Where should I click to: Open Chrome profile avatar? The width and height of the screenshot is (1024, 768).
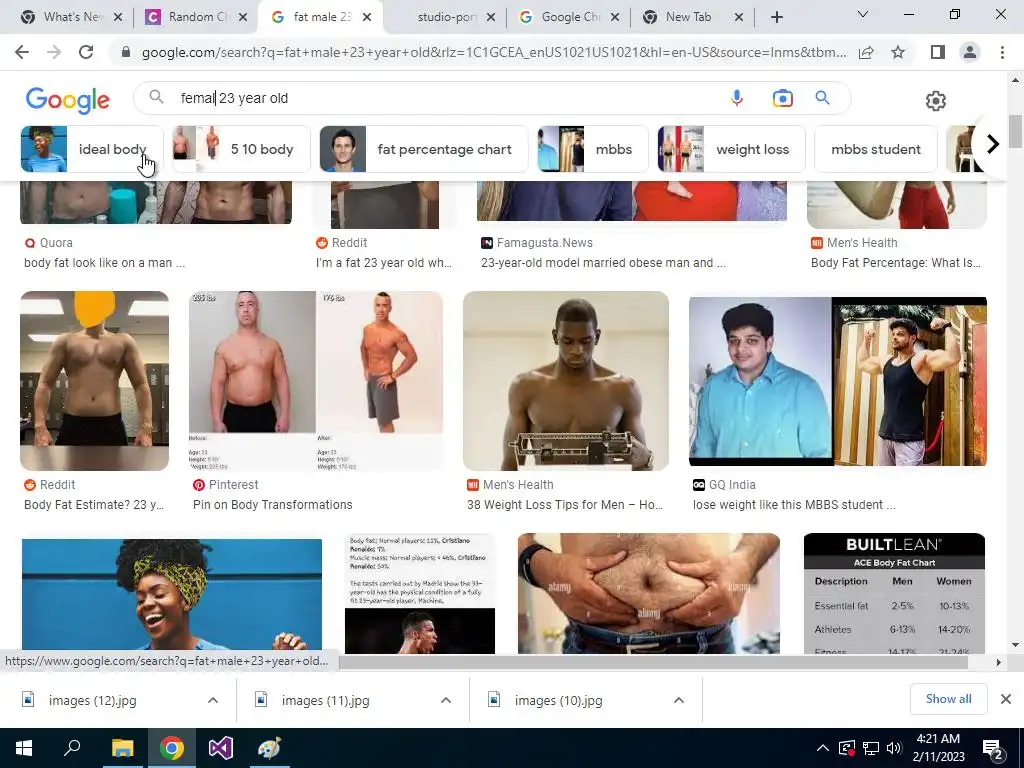click(x=970, y=52)
